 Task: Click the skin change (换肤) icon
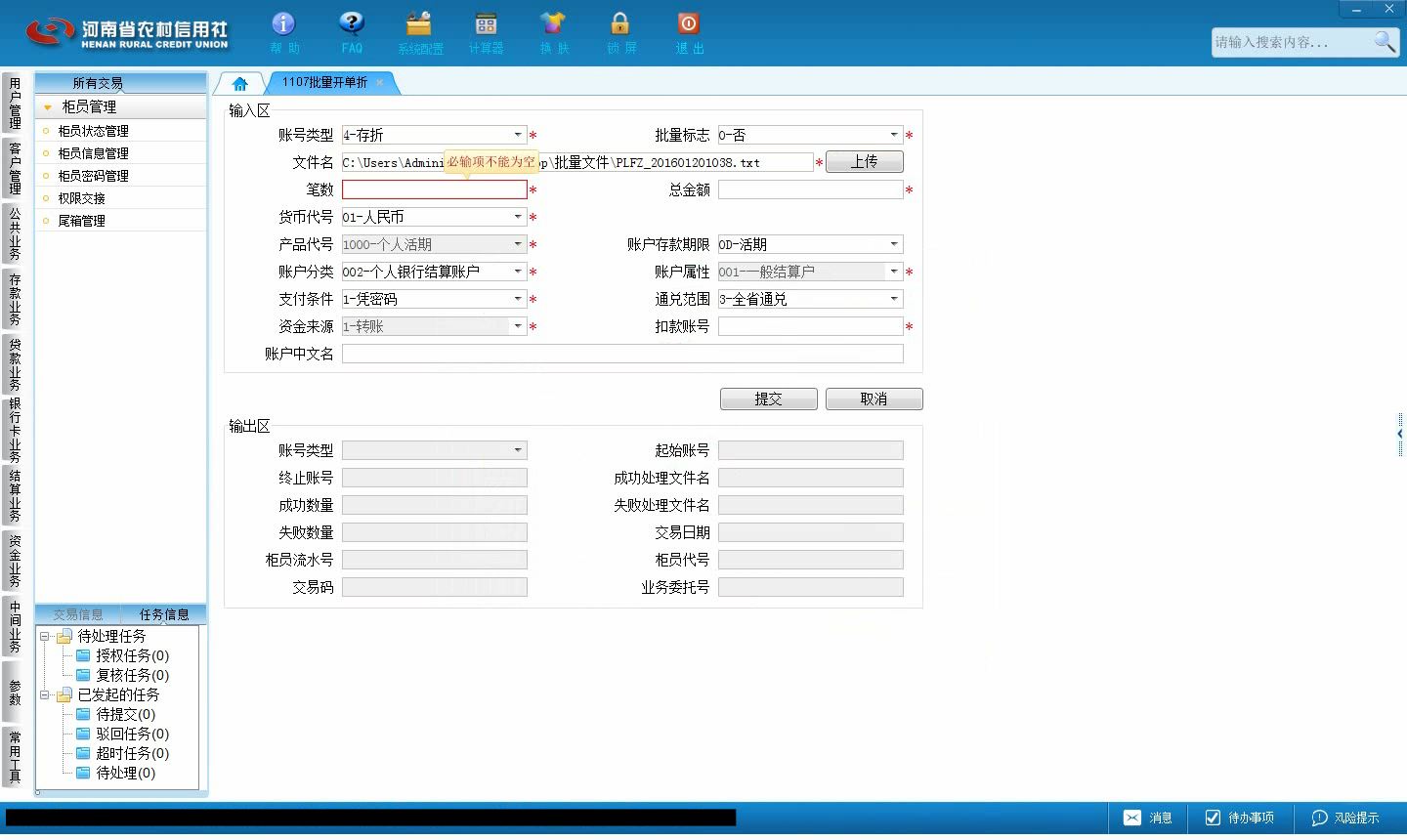click(553, 32)
